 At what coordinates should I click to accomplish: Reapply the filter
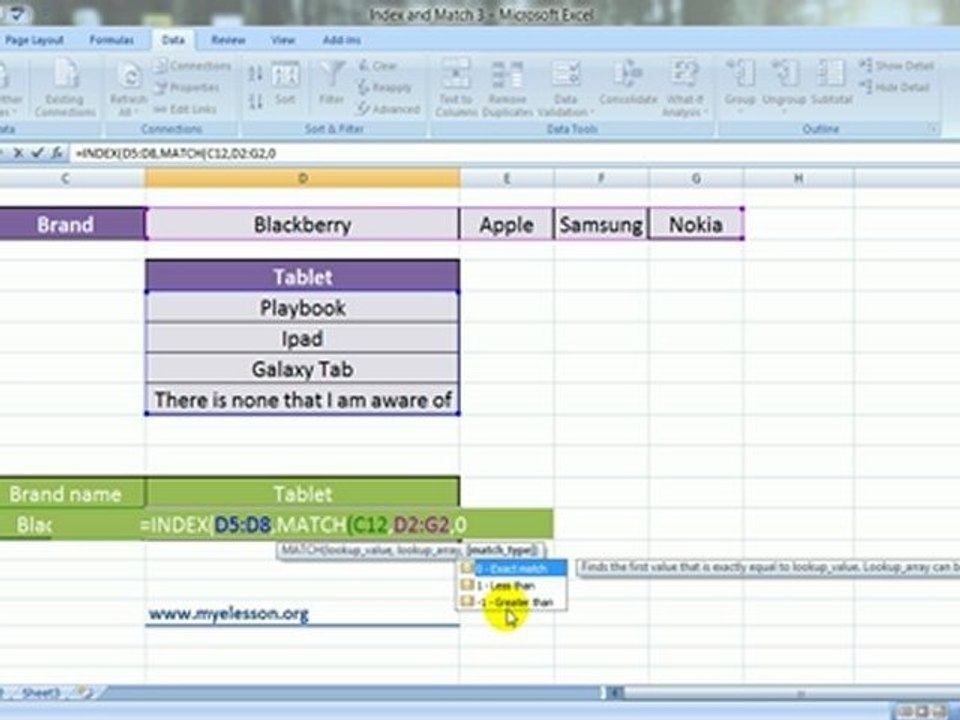[x=384, y=88]
